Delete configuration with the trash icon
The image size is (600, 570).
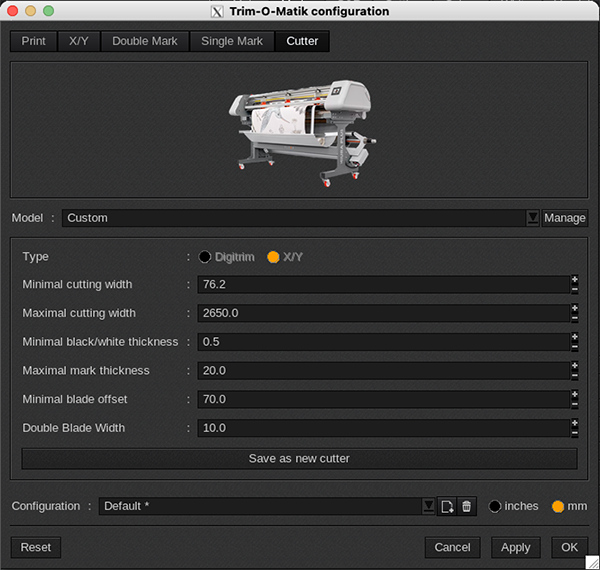point(466,507)
